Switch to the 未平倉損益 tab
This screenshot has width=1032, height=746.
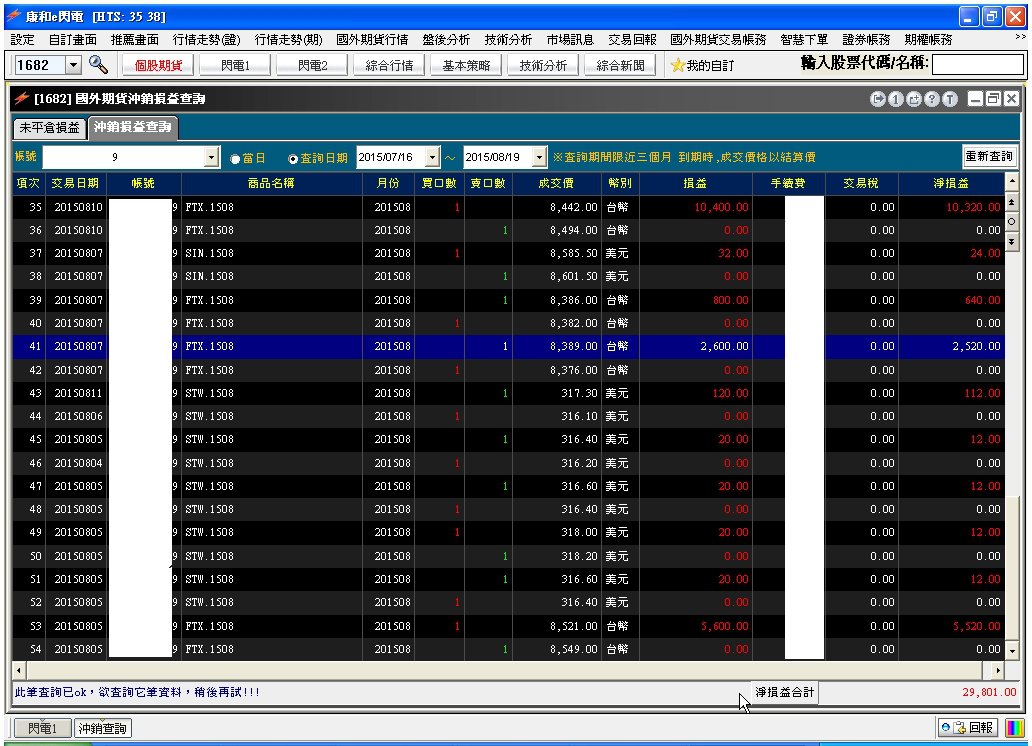click(49, 128)
